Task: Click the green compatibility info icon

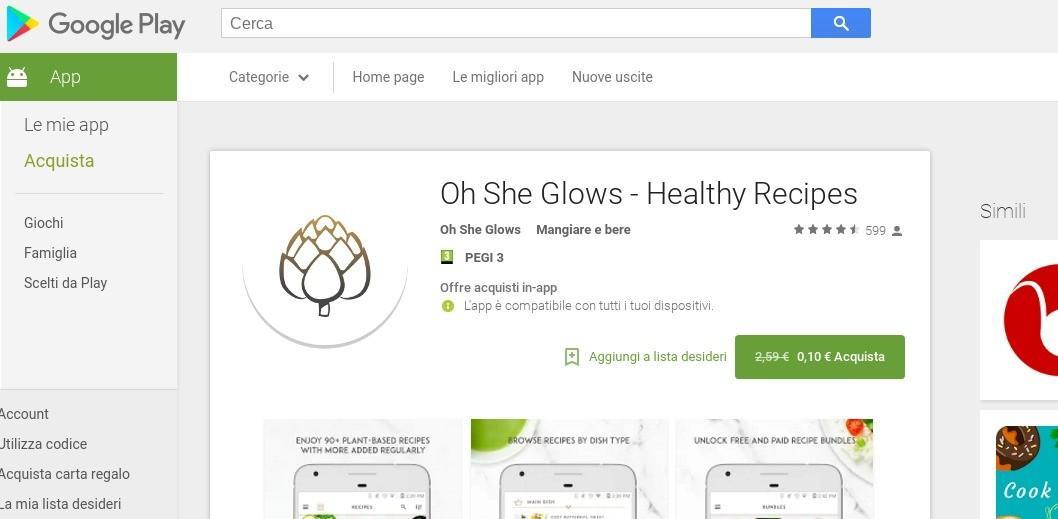Action: (447, 306)
